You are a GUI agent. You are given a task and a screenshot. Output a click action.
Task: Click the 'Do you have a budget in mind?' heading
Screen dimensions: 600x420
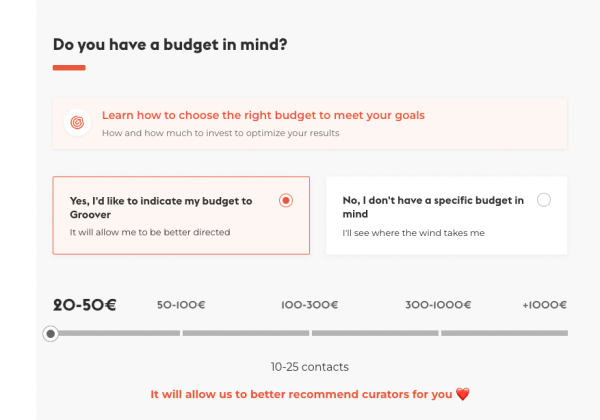pos(169,44)
